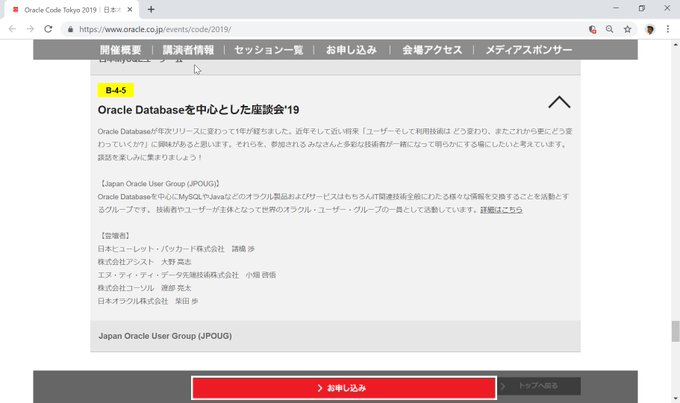The width and height of the screenshot is (680, 403).
Task: Click the 株式会社アシスト speaker line
Action: tap(144, 262)
